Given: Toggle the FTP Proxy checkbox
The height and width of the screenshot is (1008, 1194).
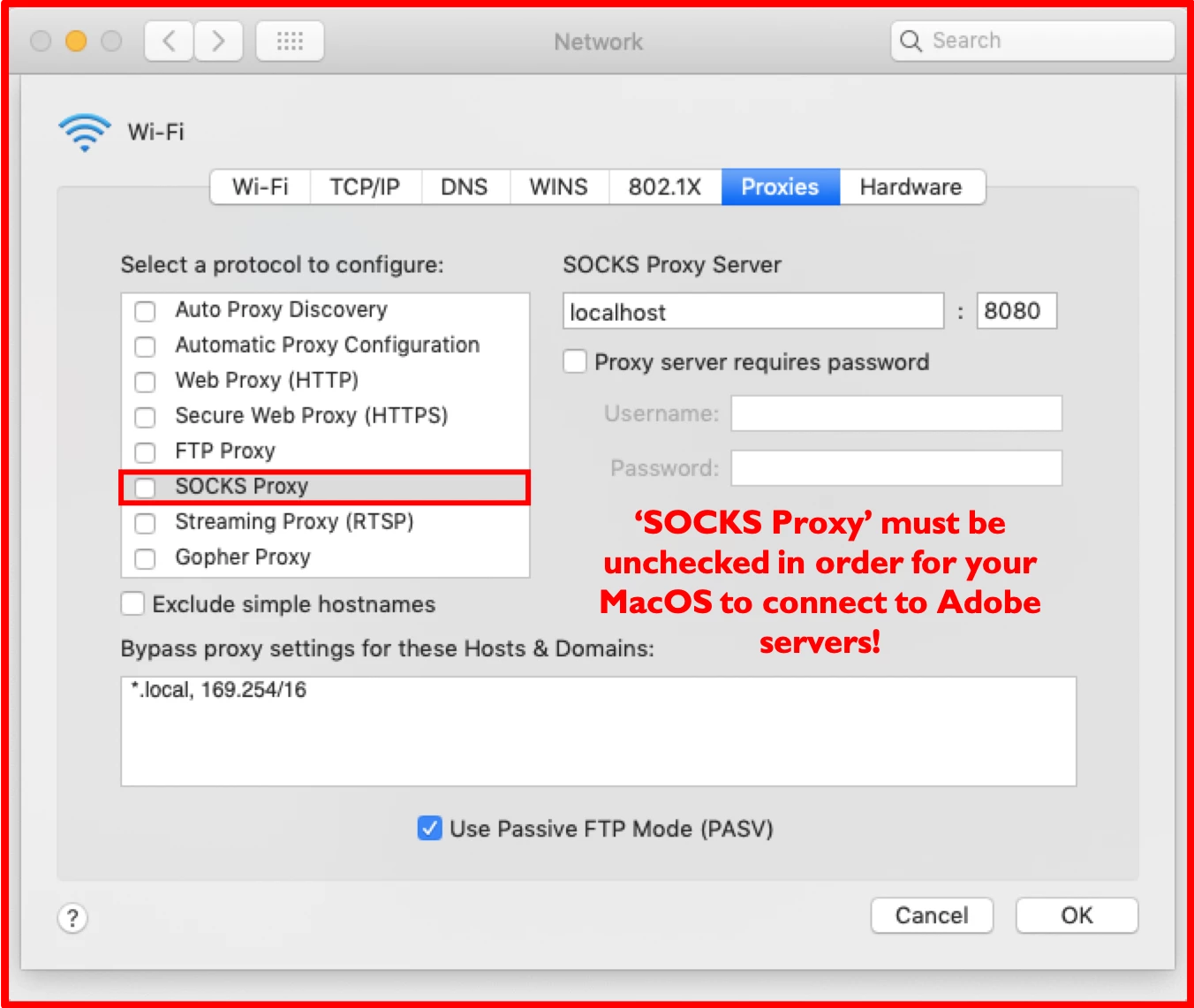Looking at the screenshot, I should (x=145, y=452).
